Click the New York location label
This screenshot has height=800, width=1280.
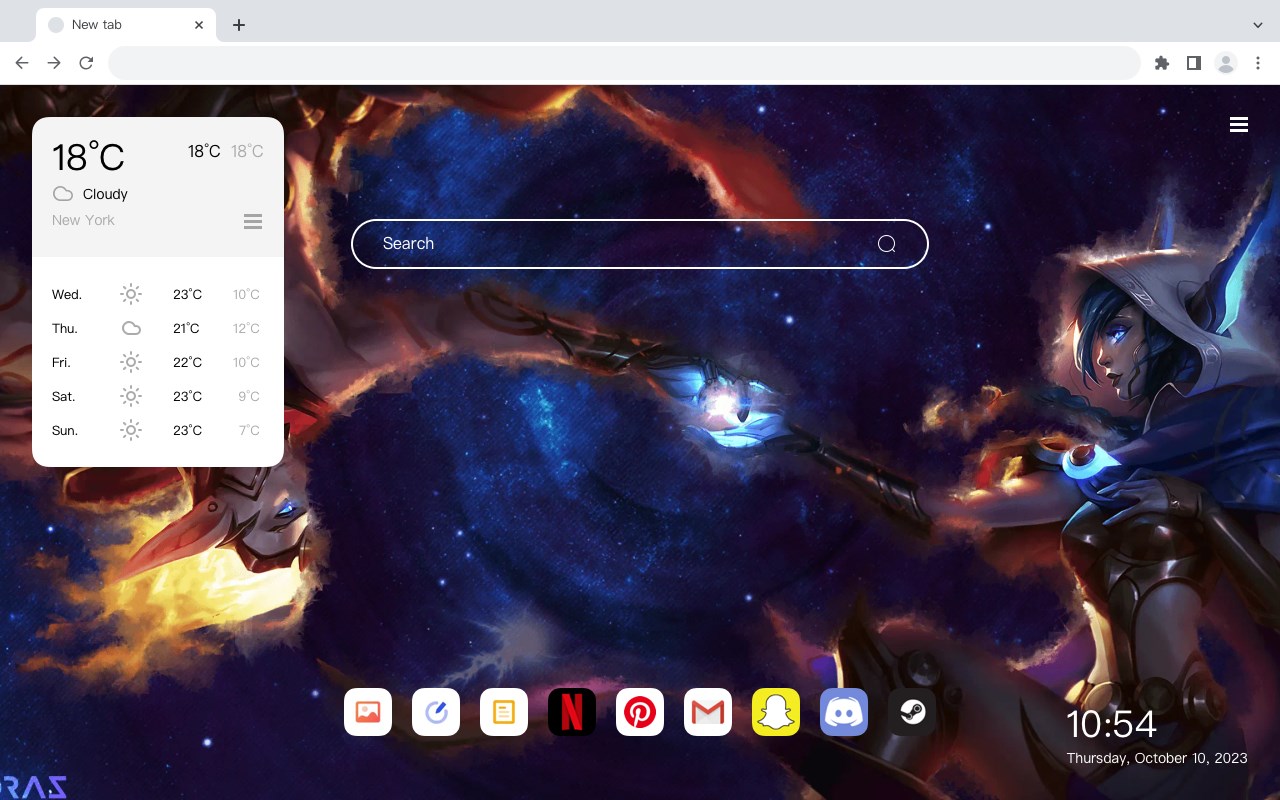tap(83, 220)
